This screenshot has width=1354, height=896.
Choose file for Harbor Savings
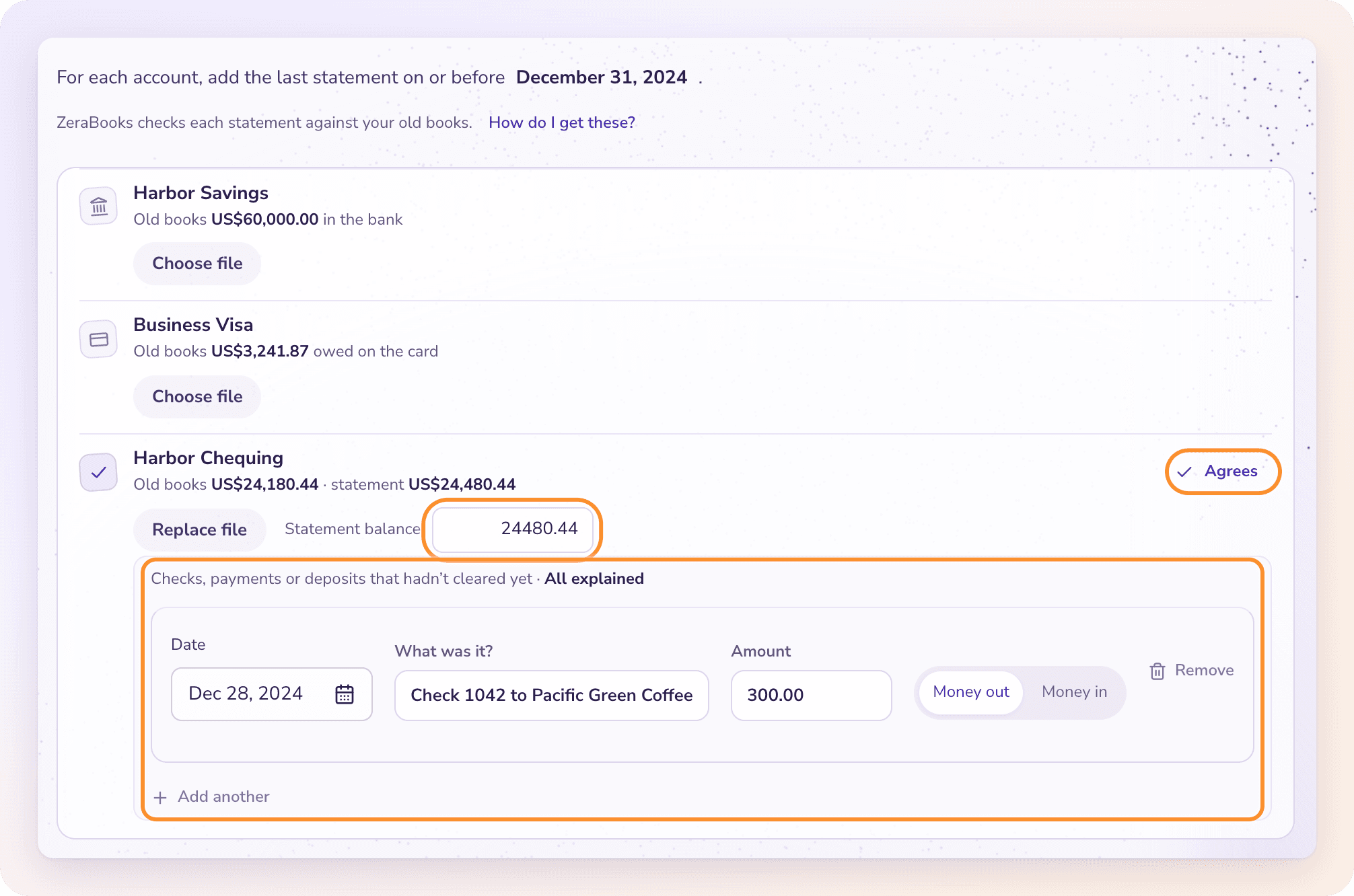pyautogui.click(x=197, y=264)
